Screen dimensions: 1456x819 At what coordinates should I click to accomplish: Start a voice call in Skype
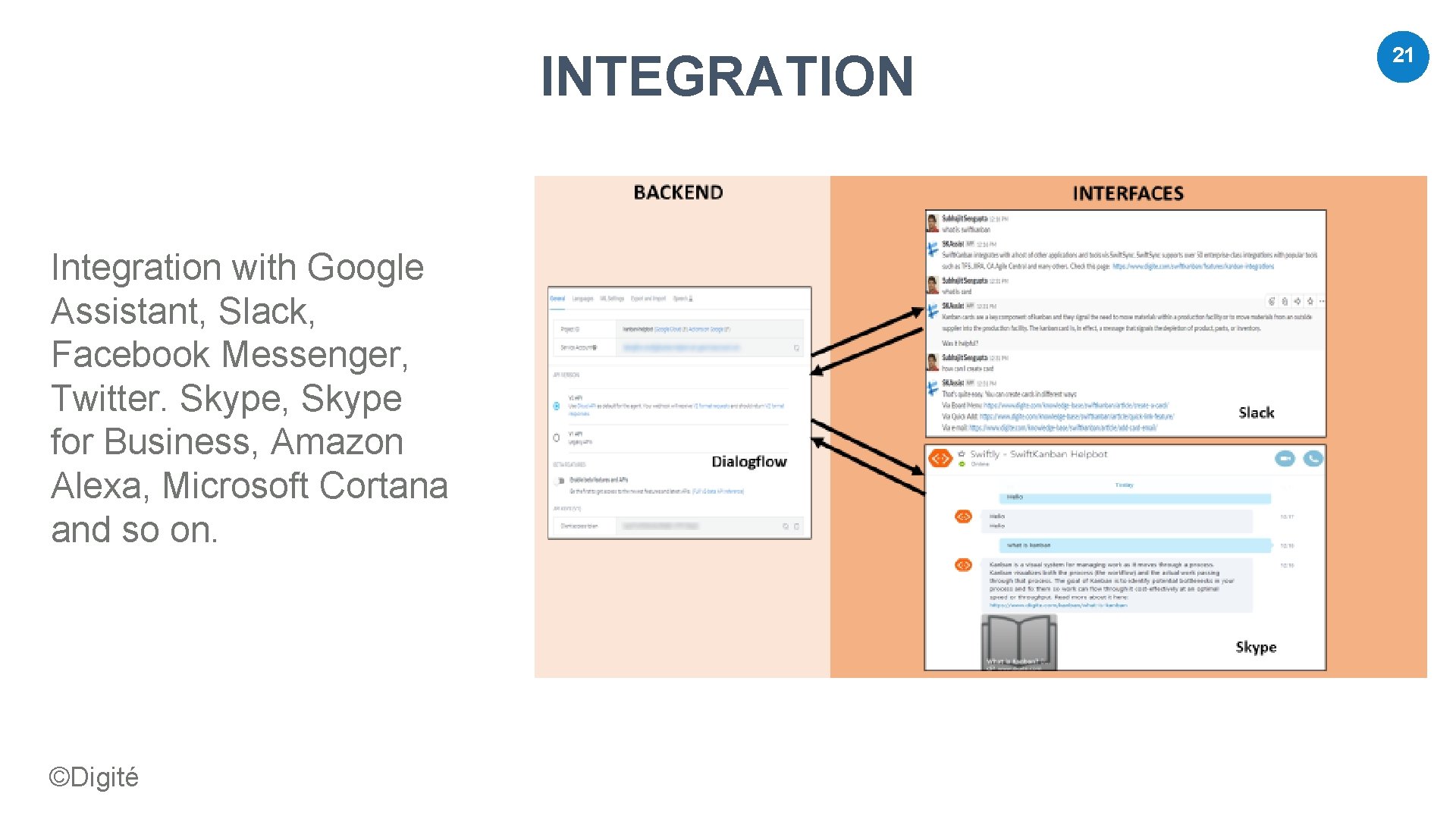pos(1313,459)
